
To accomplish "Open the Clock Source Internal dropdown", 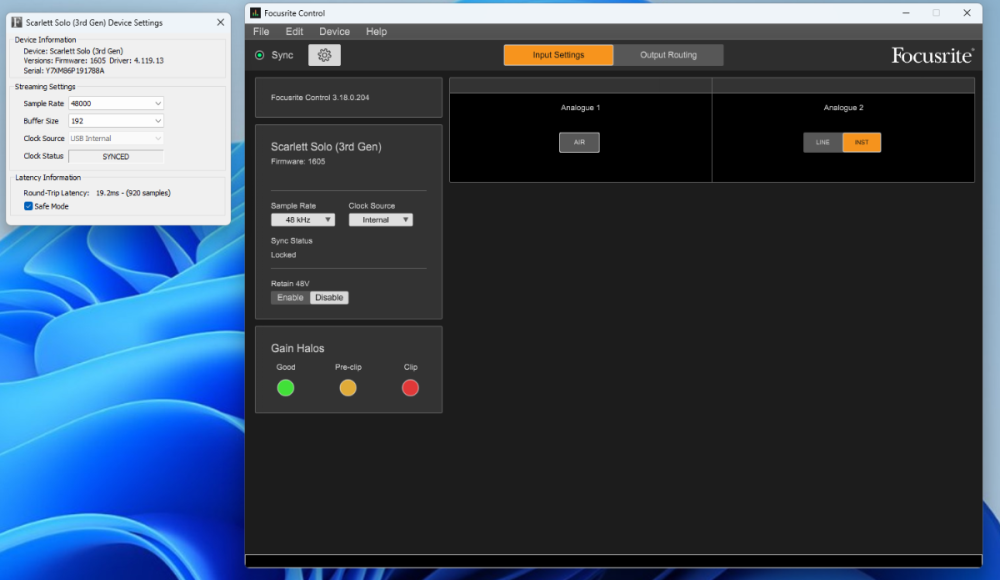I will click(x=381, y=219).
